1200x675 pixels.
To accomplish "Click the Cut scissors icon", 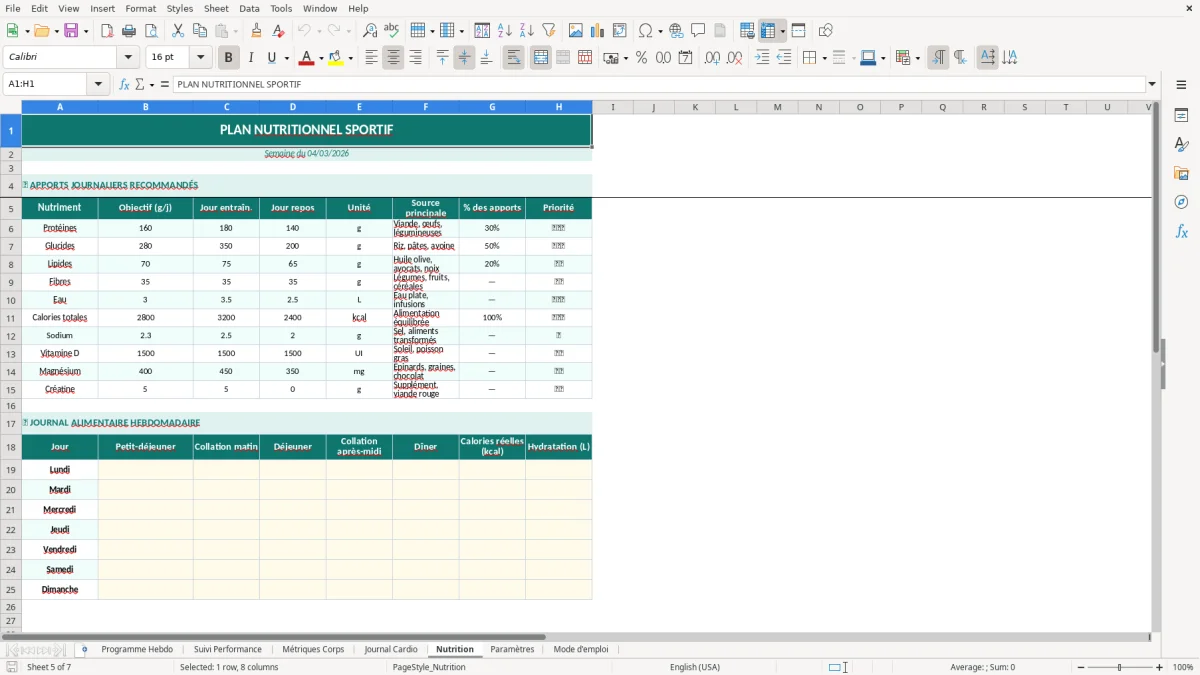I will pos(177,31).
